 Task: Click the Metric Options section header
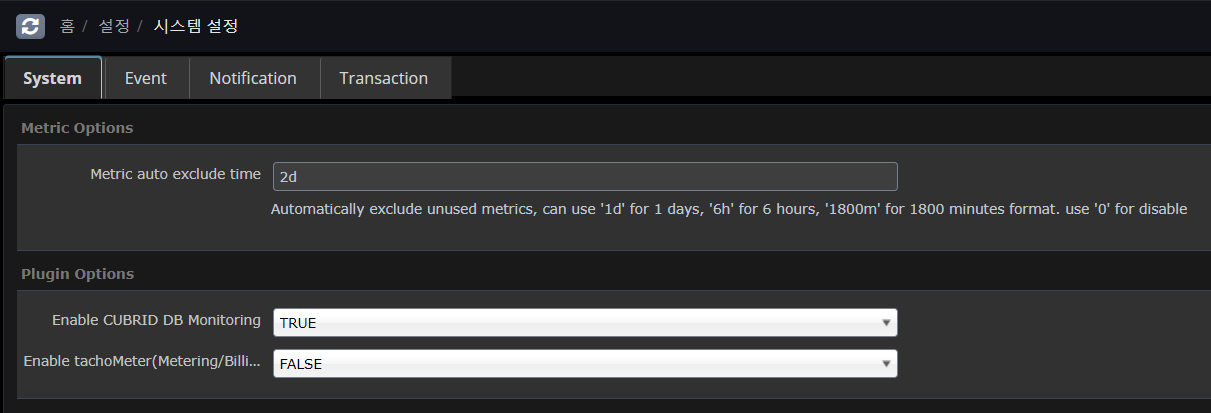(77, 128)
